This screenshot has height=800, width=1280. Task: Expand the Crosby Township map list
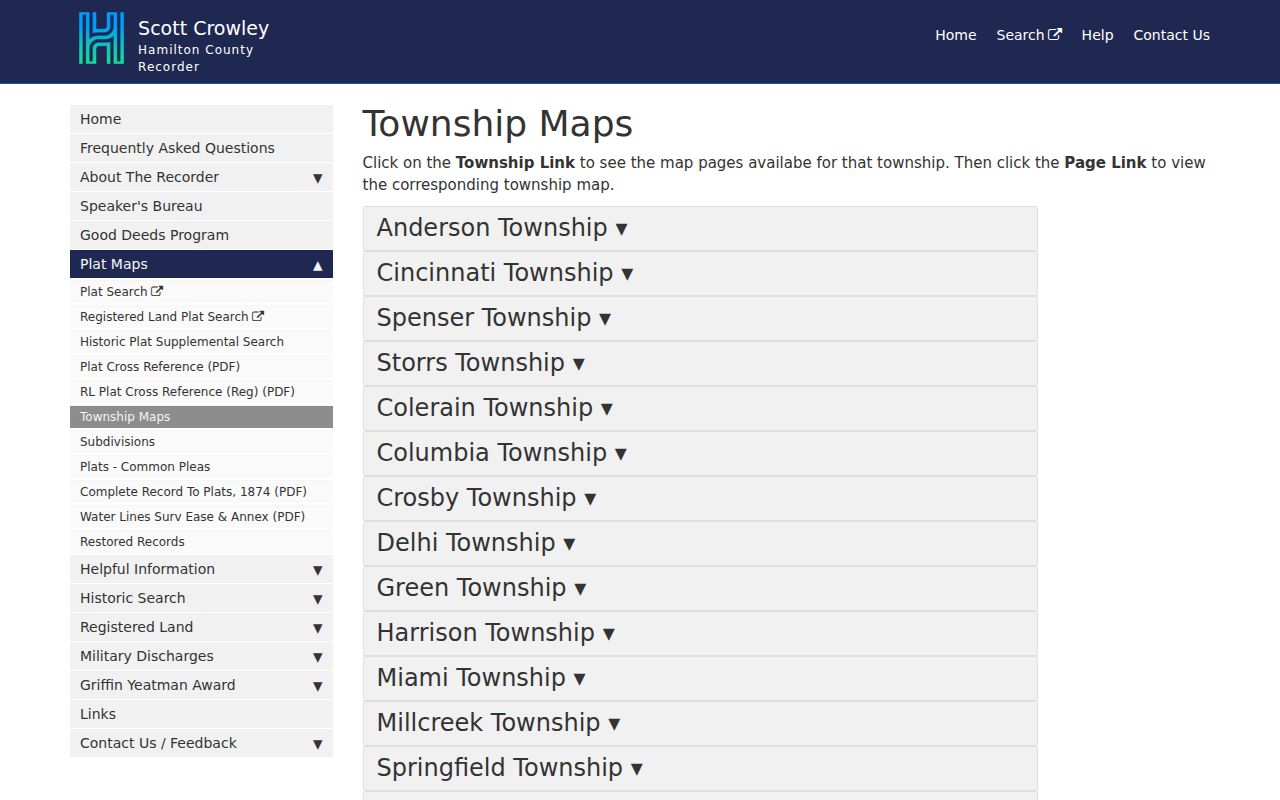click(x=700, y=498)
